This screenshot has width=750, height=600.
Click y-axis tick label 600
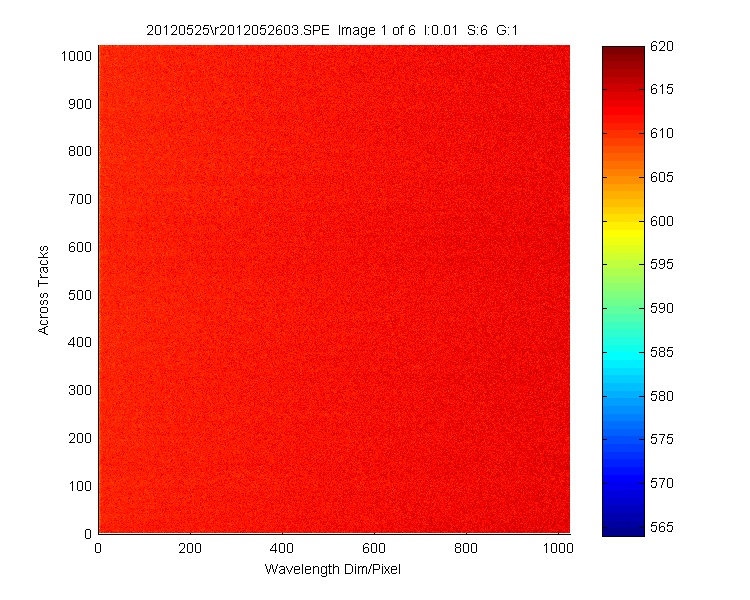(x=80, y=247)
